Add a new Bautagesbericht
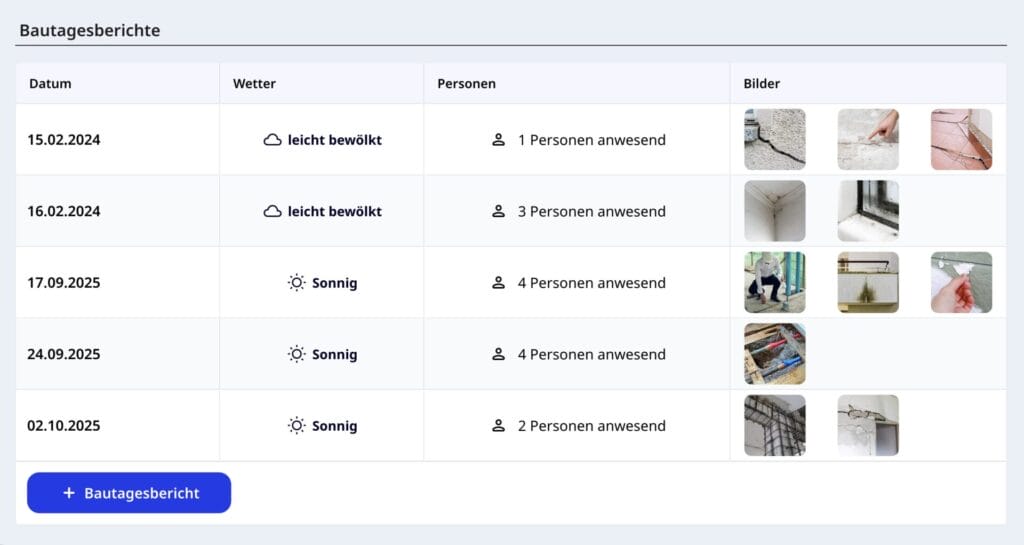The height and width of the screenshot is (545, 1024). click(129, 493)
